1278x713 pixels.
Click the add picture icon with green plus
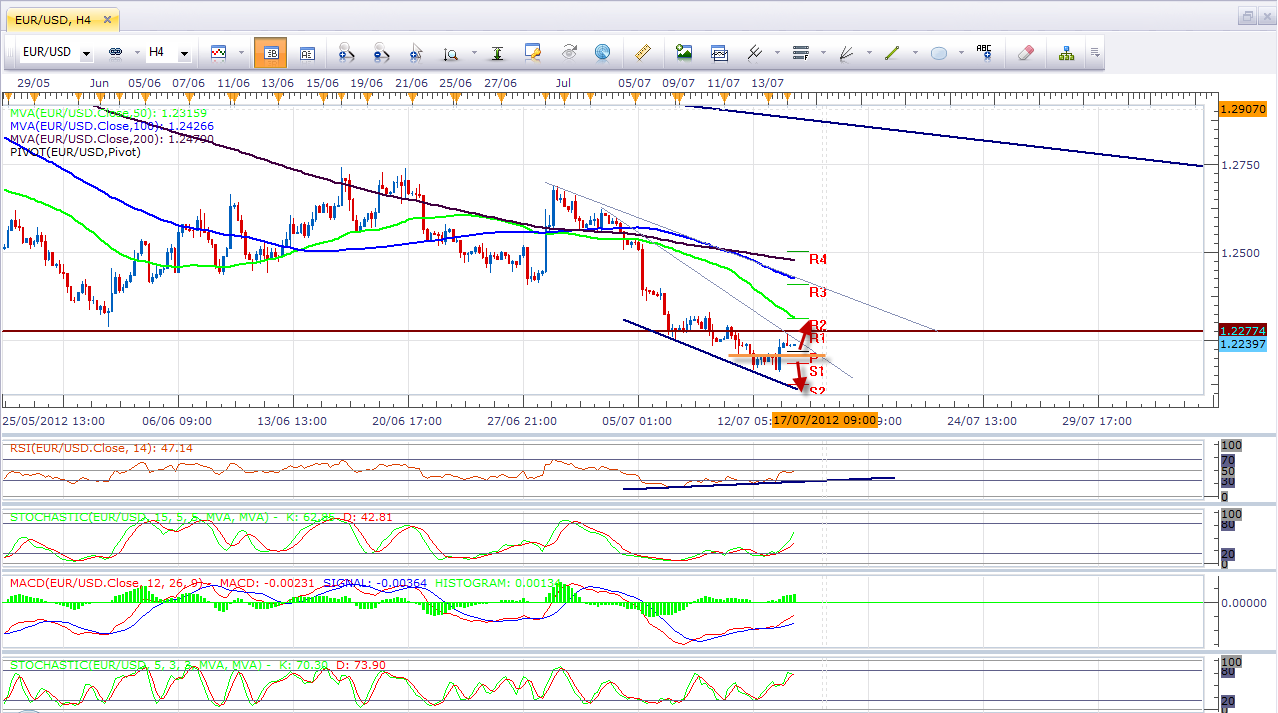point(684,52)
